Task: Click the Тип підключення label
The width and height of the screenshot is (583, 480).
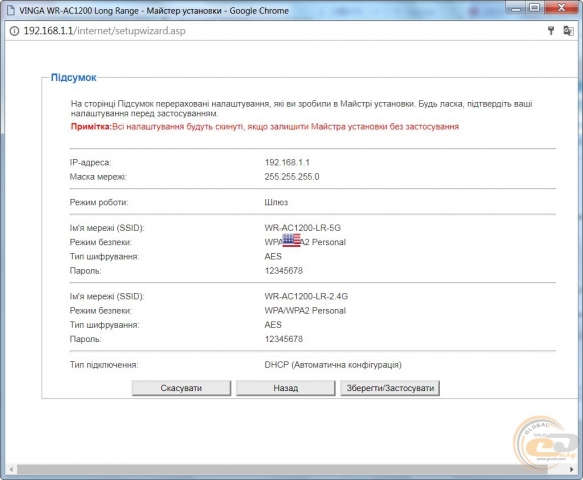Action: tap(104, 365)
